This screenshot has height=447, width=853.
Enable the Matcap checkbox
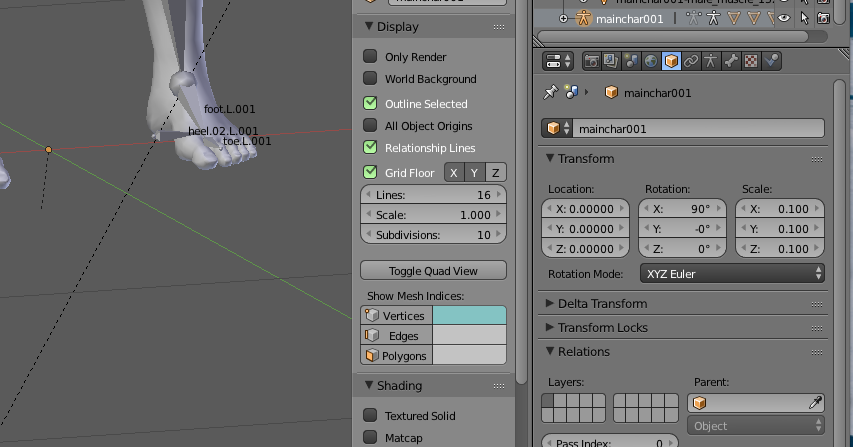[370, 437]
